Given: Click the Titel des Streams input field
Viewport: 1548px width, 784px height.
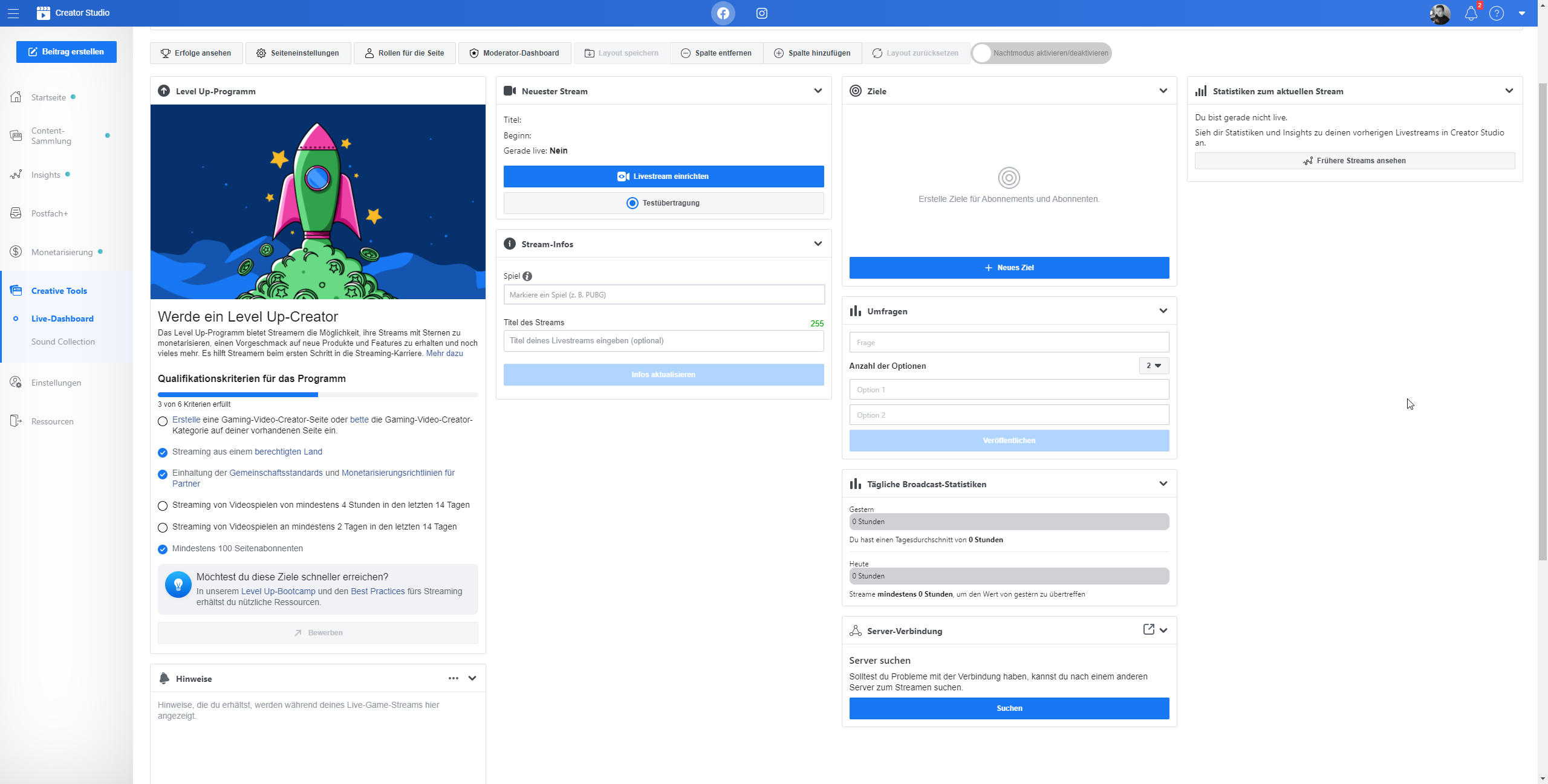Looking at the screenshot, I should (663, 340).
